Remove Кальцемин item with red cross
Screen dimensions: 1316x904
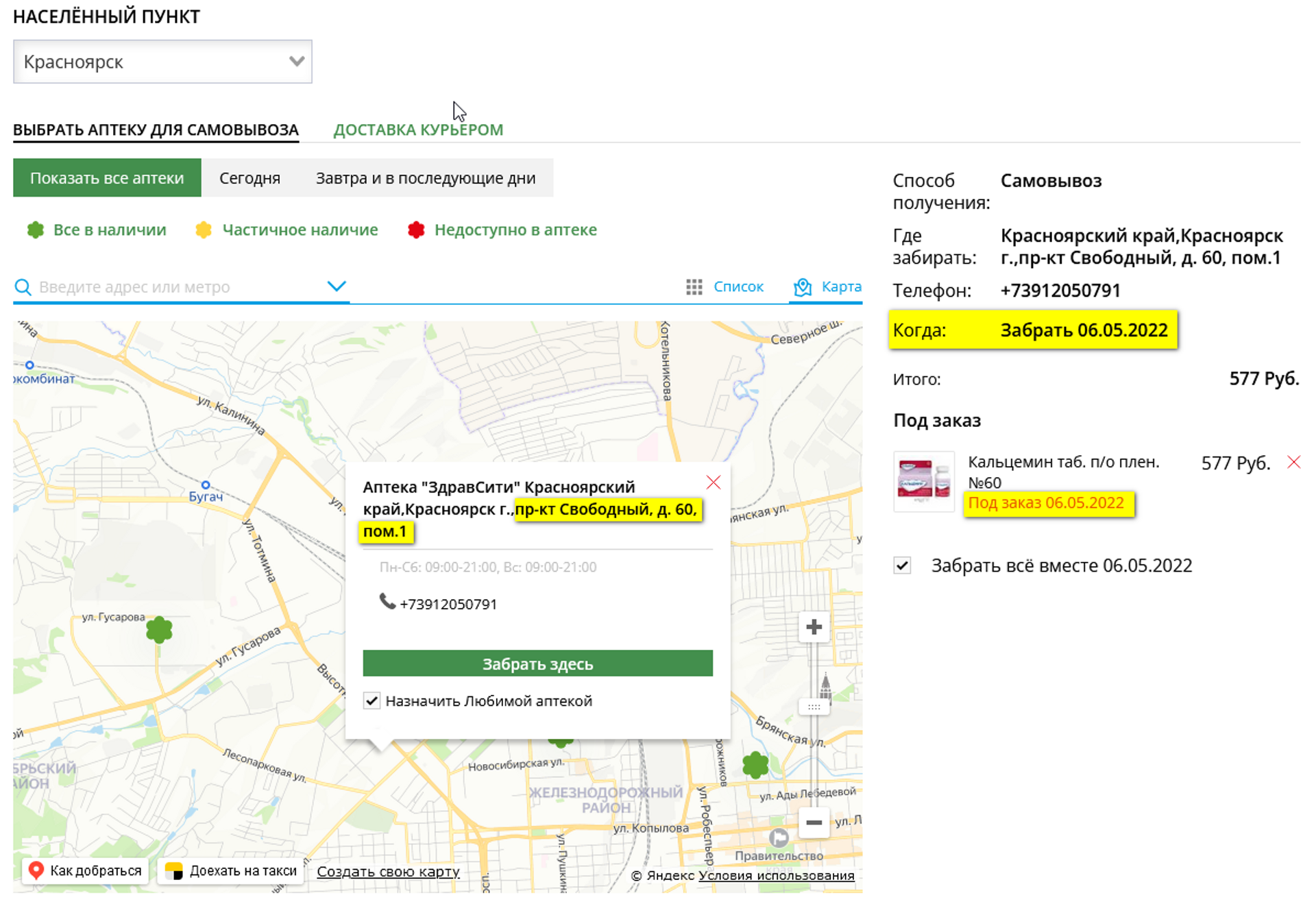point(1293,462)
